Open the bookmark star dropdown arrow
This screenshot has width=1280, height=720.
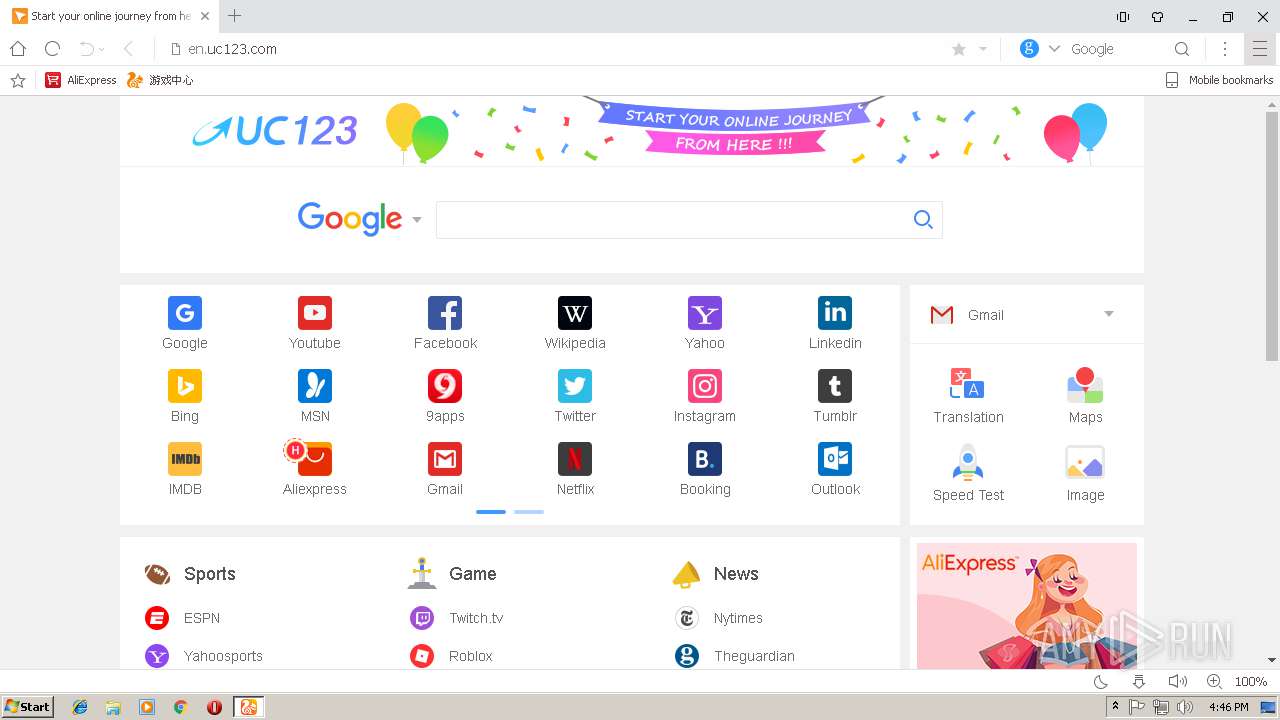[x=983, y=49]
